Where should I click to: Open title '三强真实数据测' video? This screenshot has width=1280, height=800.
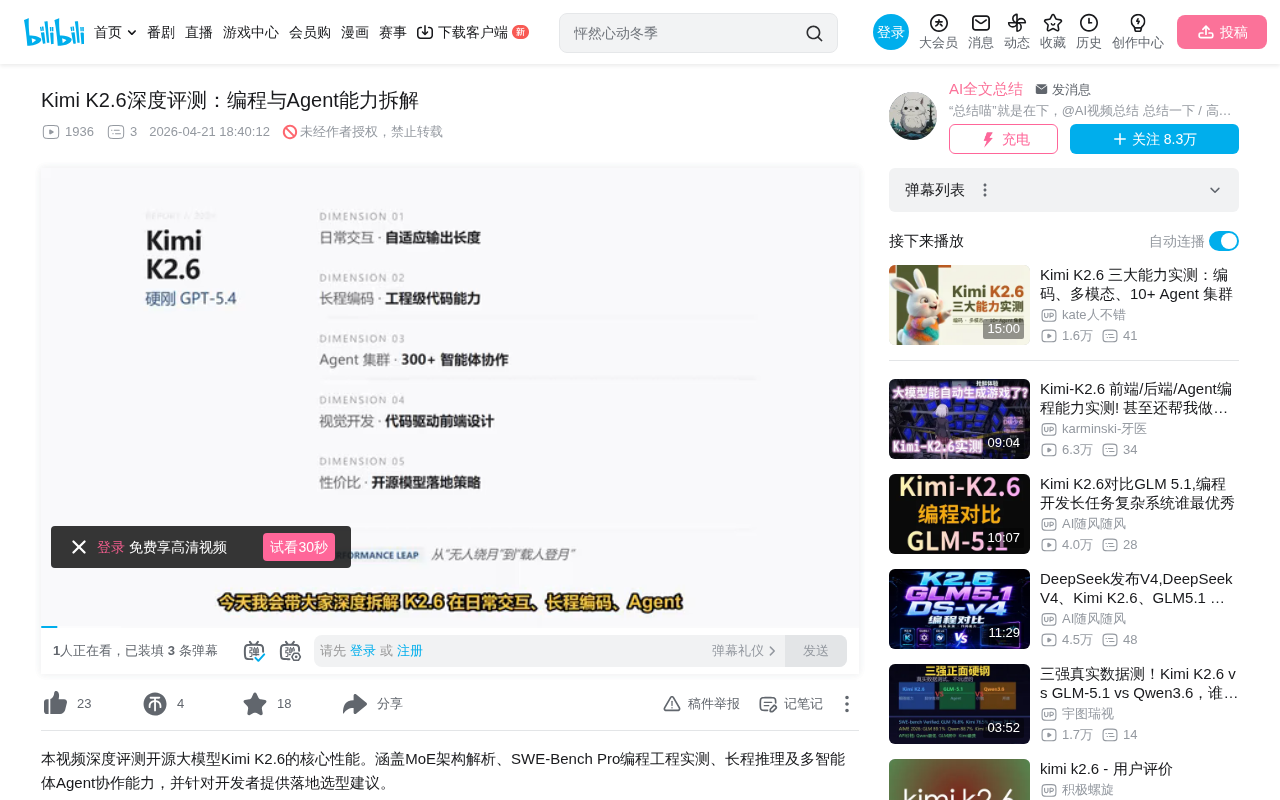(x=1139, y=683)
